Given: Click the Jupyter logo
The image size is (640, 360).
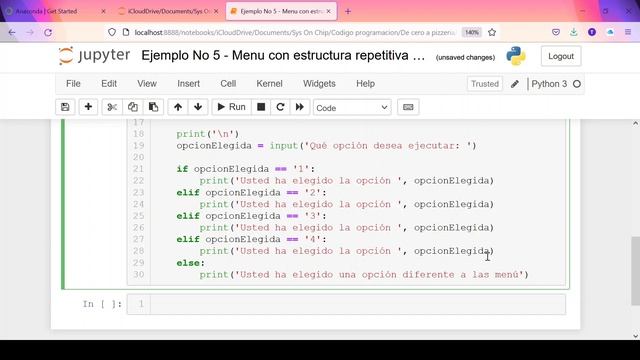Looking at the screenshot, I should coord(94,56).
